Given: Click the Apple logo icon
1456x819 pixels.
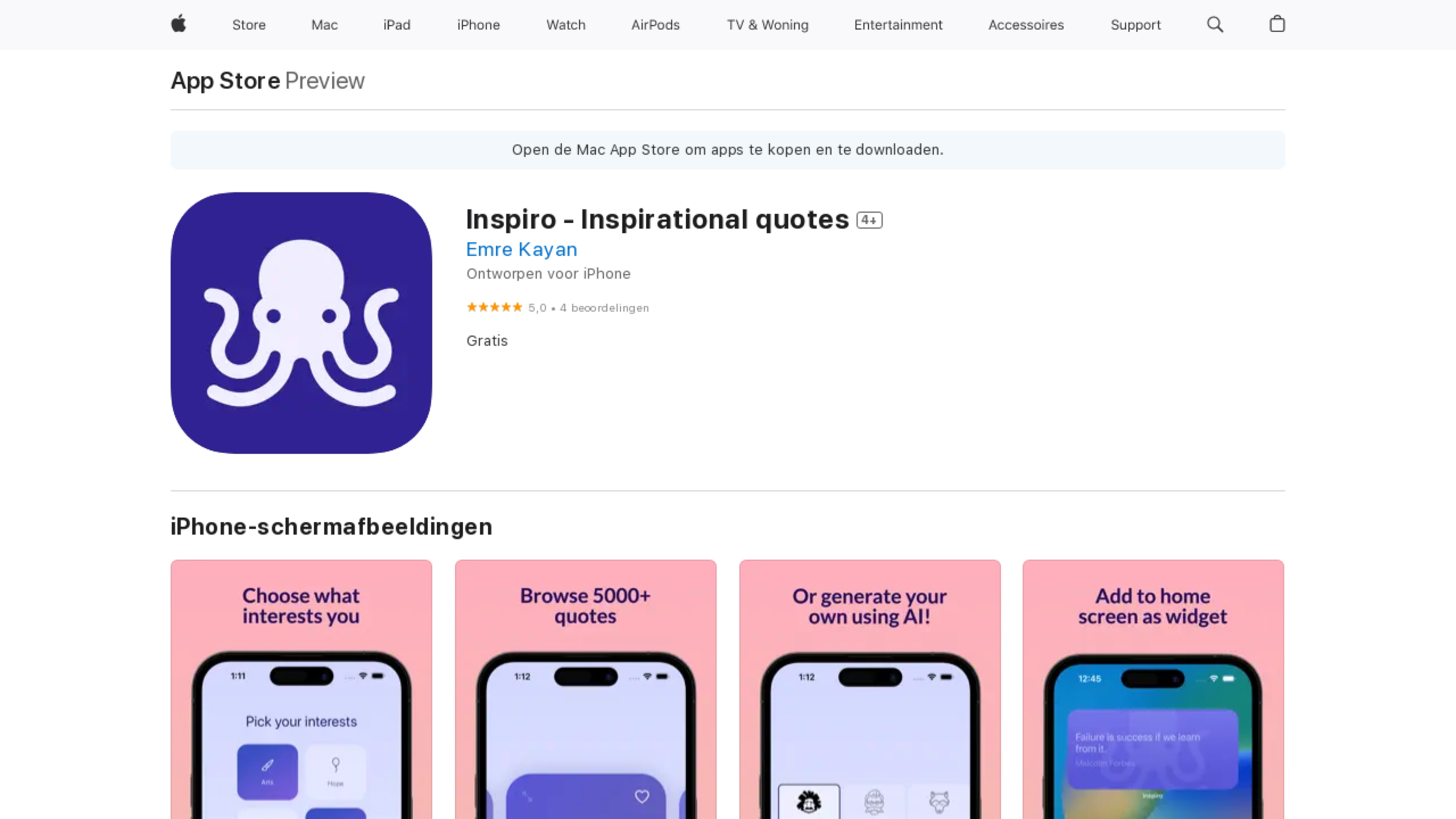Looking at the screenshot, I should 178,24.
